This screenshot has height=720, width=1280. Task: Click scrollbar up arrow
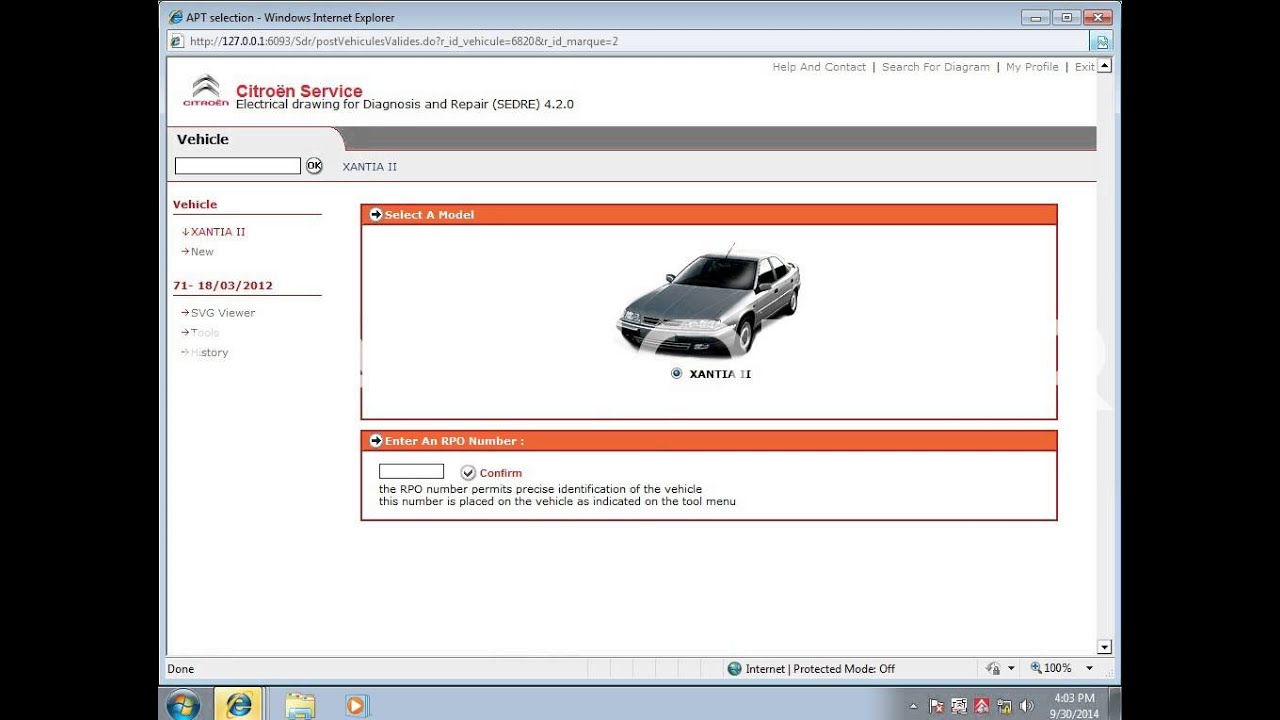(x=1104, y=66)
